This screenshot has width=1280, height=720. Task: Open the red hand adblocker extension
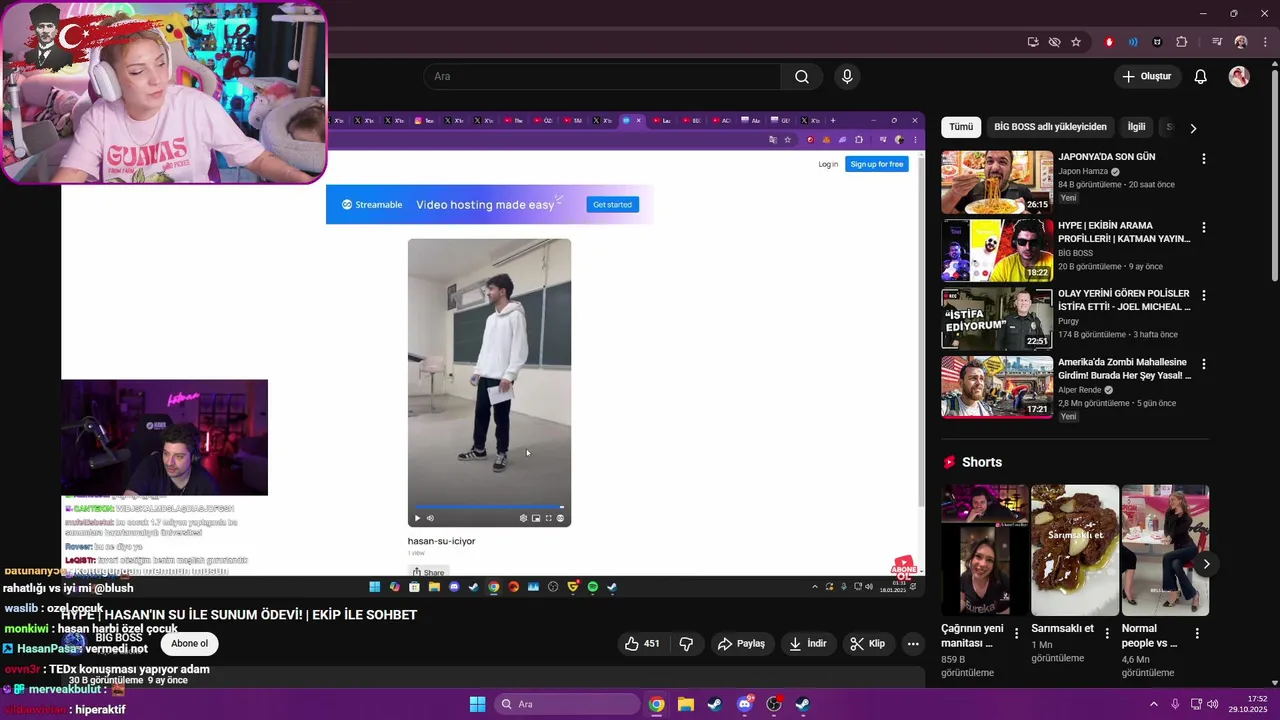click(x=1109, y=42)
